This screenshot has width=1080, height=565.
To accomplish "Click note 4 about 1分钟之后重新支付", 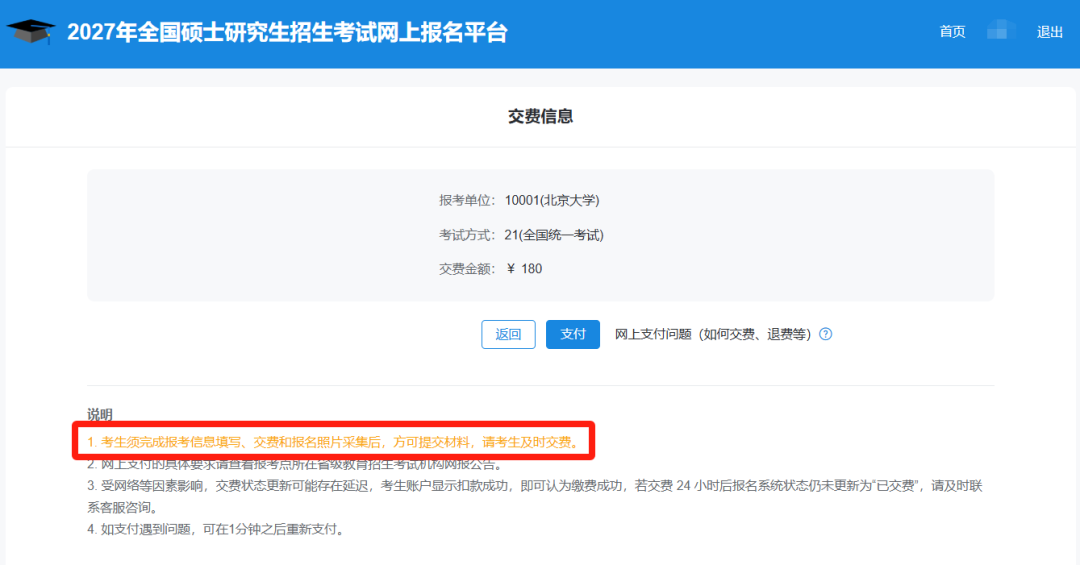I will point(217,529).
